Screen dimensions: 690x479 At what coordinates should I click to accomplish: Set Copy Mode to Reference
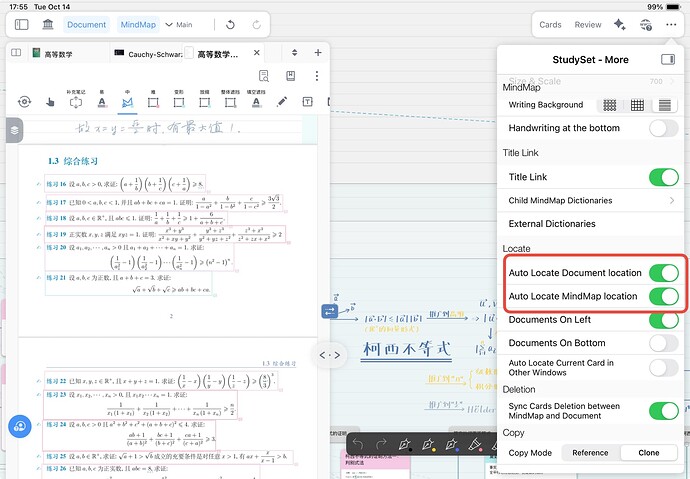click(589, 453)
